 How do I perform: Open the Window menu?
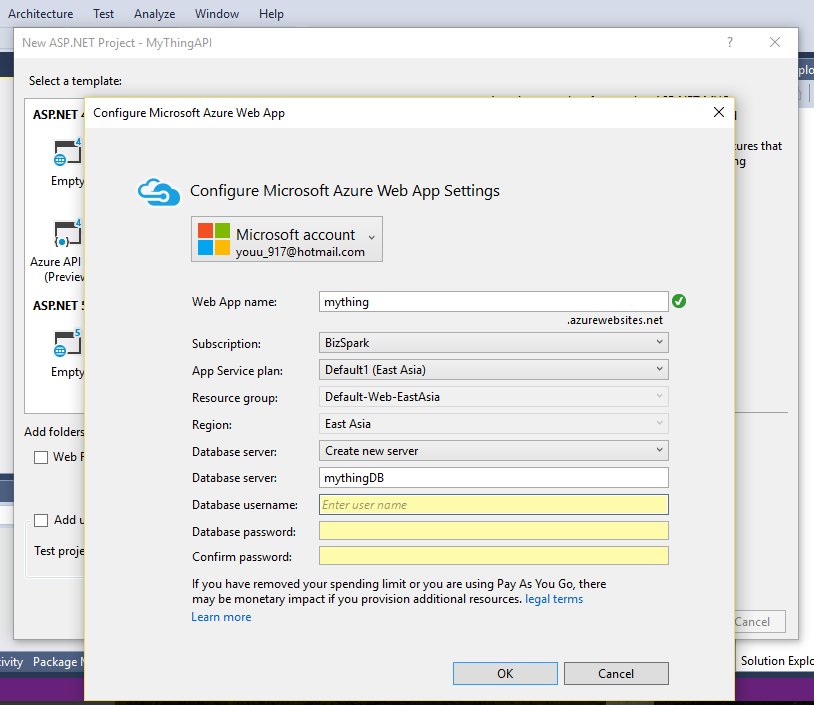(217, 14)
